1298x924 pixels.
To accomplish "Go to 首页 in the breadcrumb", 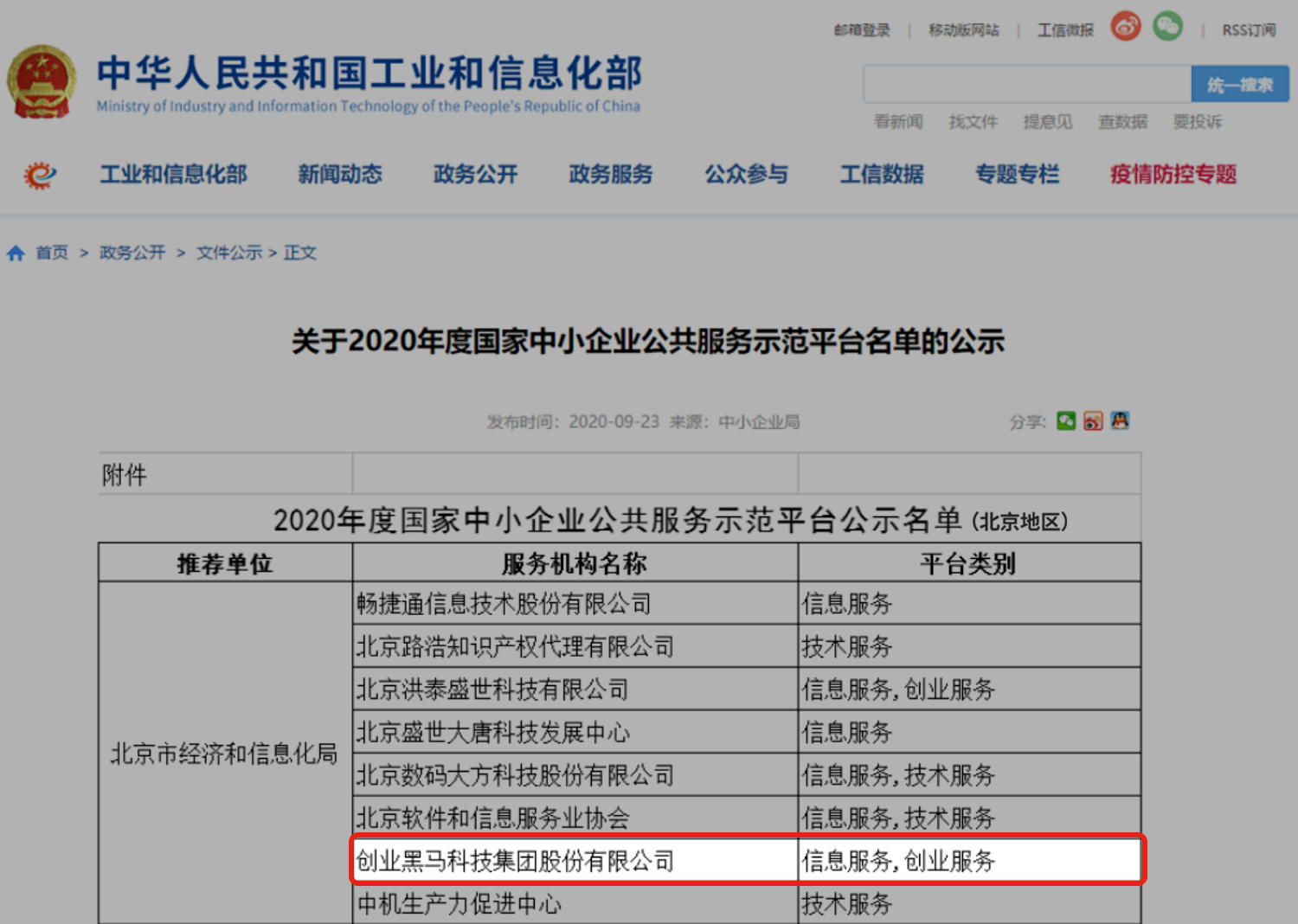I will click(x=52, y=253).
